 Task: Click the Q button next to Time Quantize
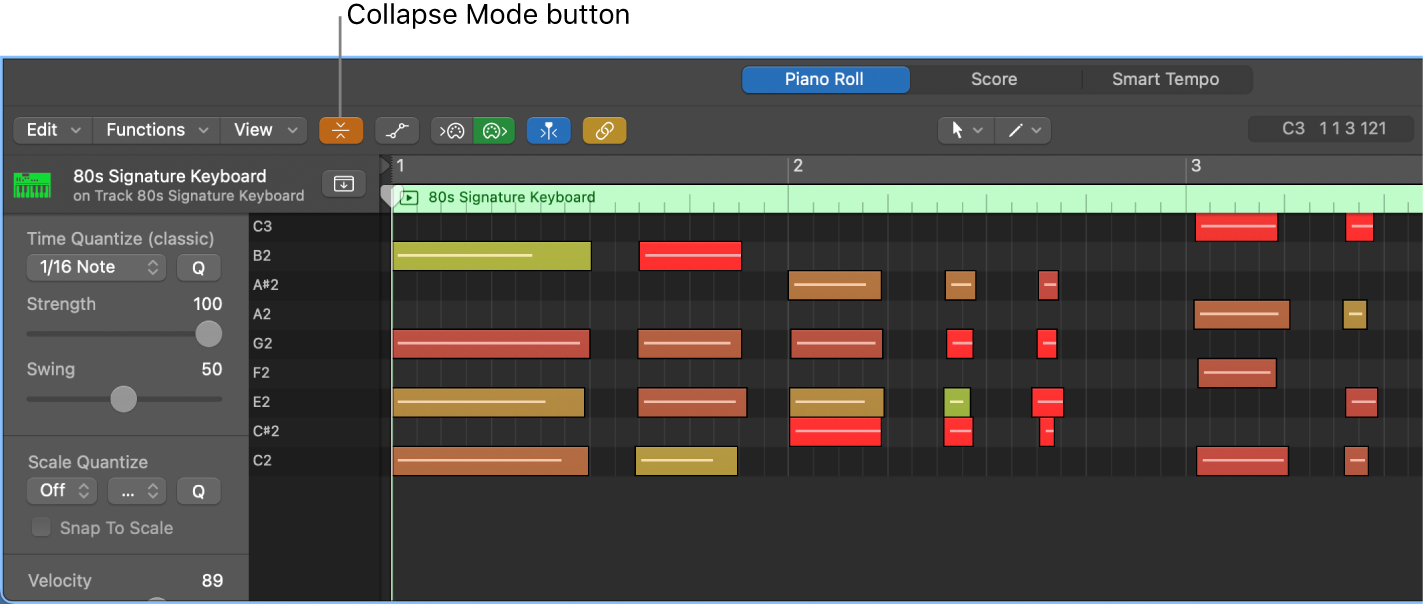pos(198,267)
